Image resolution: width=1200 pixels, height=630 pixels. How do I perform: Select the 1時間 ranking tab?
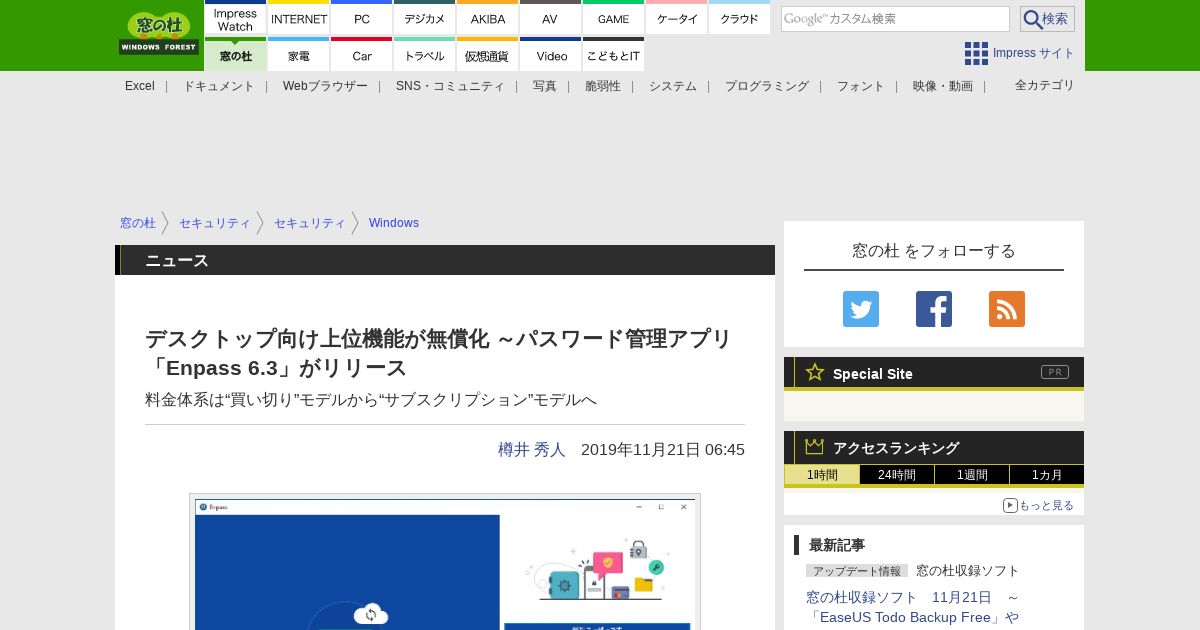click(x=822, y=475)
